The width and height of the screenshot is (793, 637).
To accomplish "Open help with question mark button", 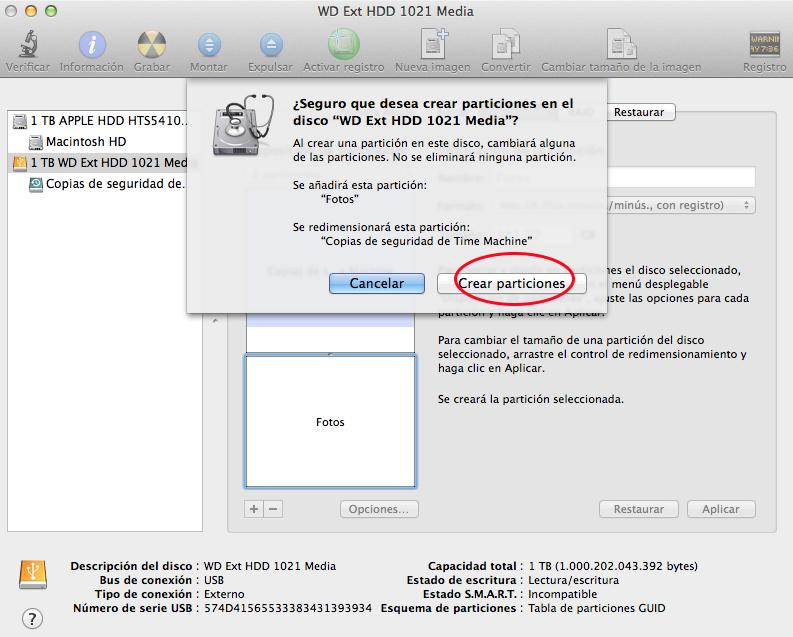I will tap(33, 616).
